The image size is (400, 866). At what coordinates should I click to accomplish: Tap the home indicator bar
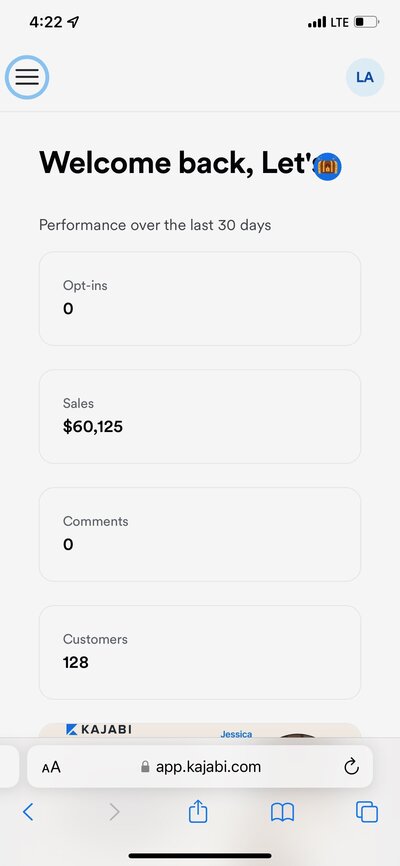200,856
